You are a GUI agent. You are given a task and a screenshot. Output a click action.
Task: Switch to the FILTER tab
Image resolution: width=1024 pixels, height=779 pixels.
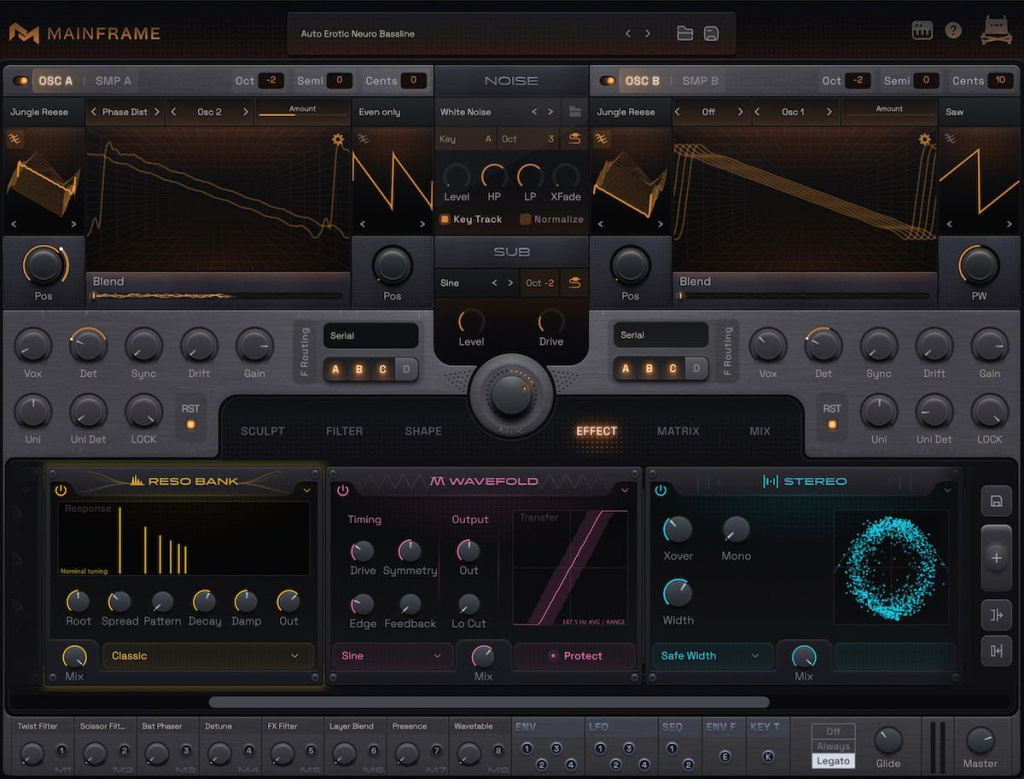344,431
